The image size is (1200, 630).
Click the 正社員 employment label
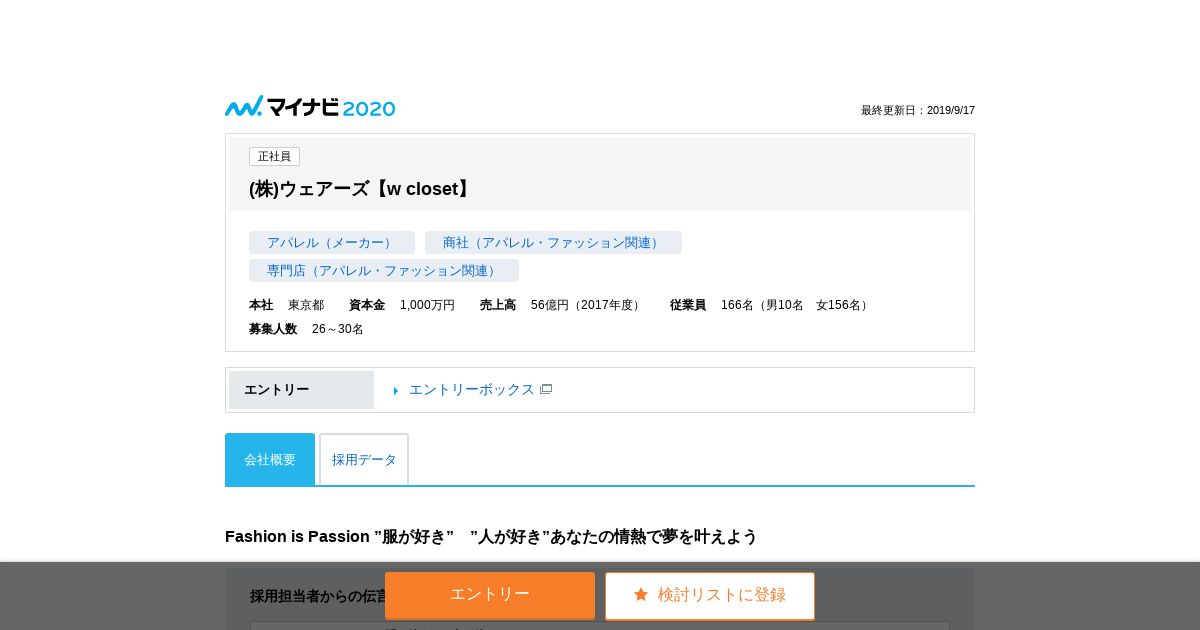pyautogui.click(x=274, y=156)
